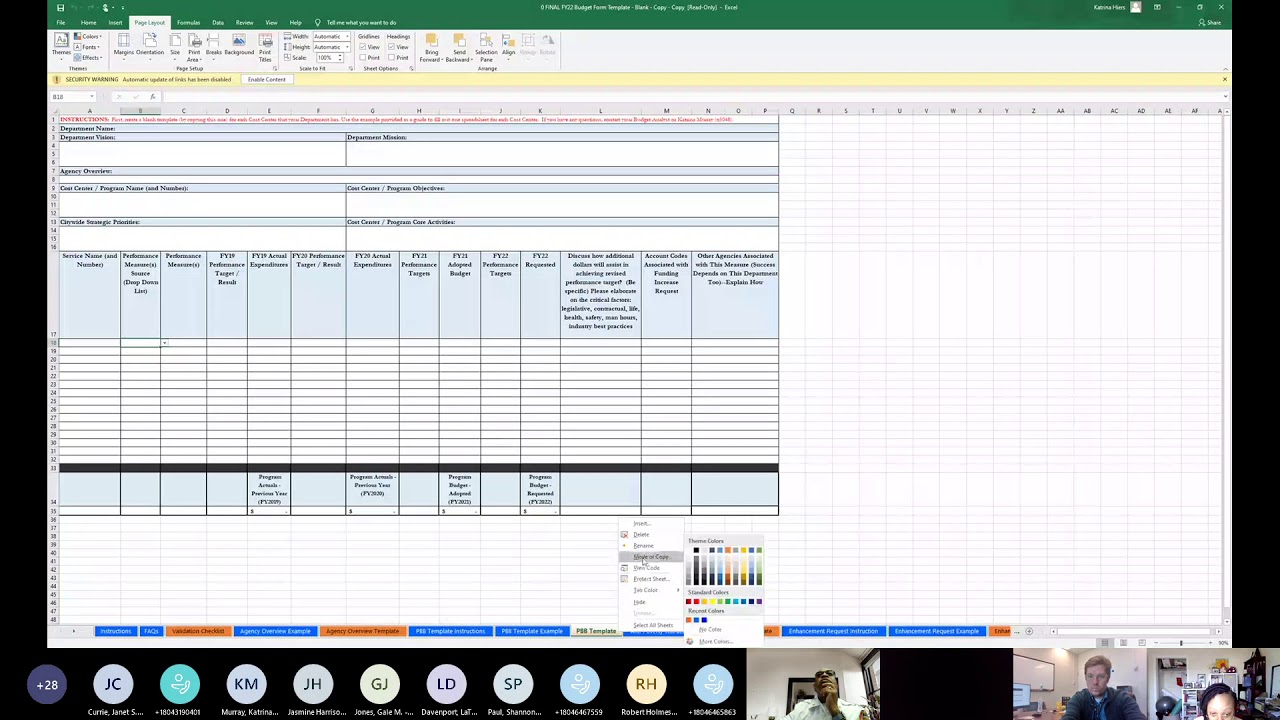Expand the Name Box dropdown
This screenshot has height=720, width=1280.
[x=92, y=97]
